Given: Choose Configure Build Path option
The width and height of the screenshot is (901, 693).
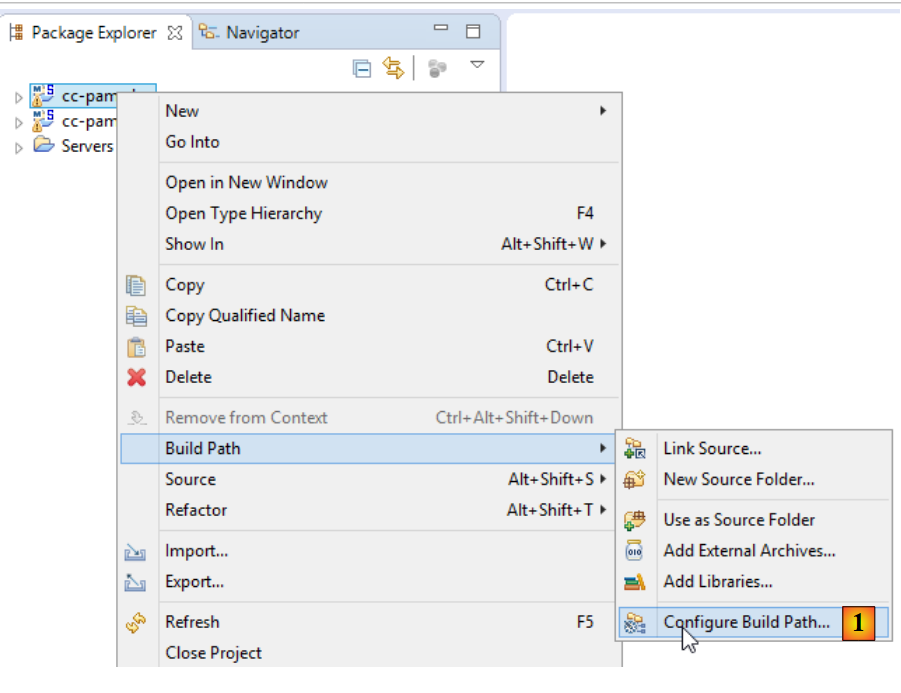Looking at the screenshot, I should 746,622.
